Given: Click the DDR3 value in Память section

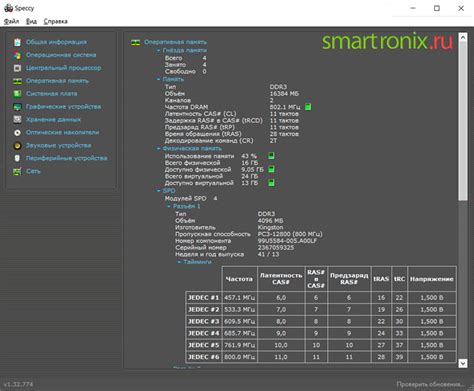Looking at the screenshot, I should click(278, 87).
